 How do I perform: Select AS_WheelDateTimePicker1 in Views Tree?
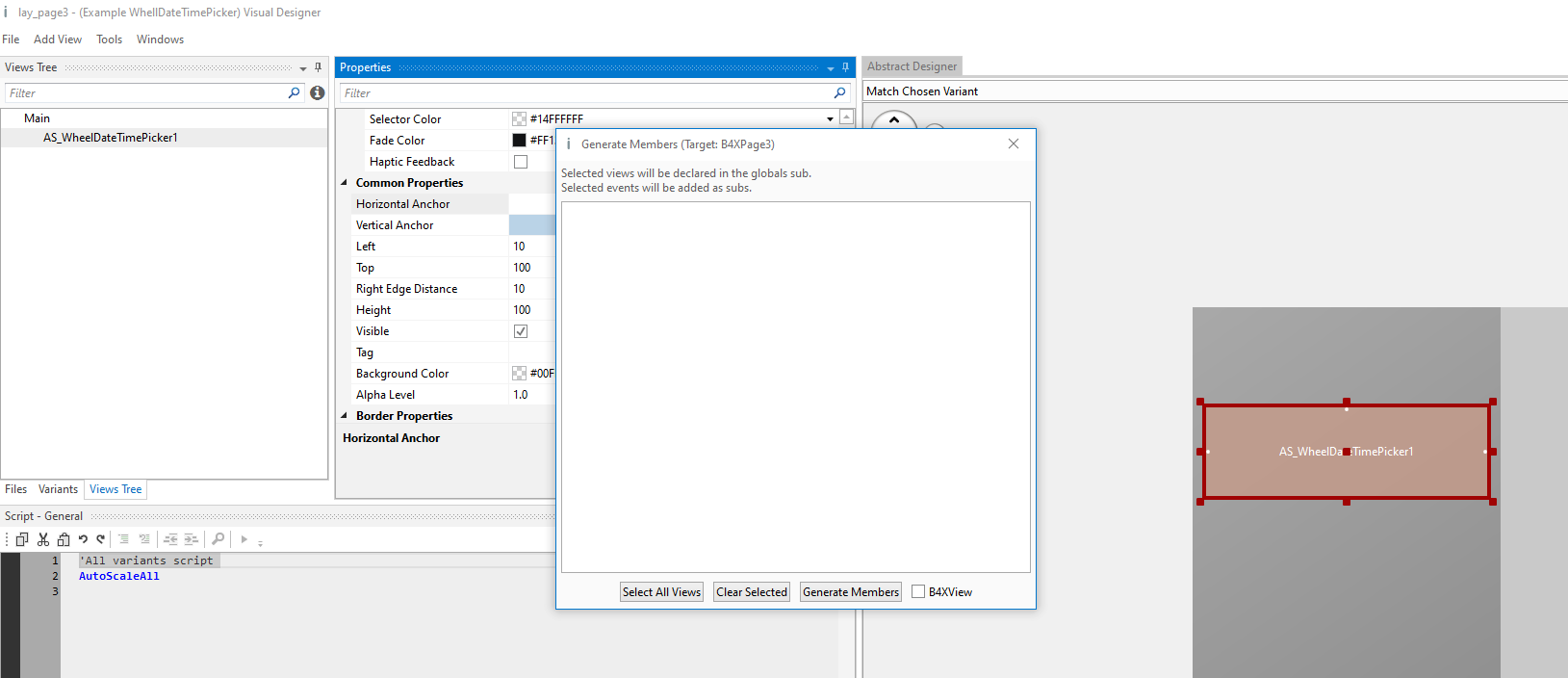111,138
